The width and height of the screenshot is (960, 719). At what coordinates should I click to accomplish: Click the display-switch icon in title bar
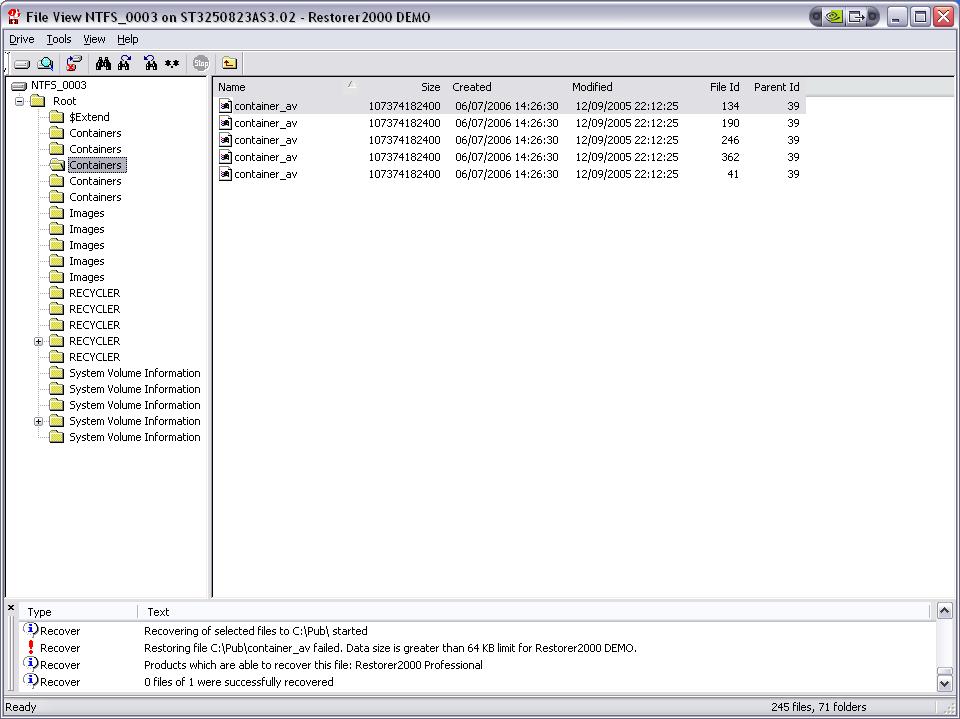point(856,17)
